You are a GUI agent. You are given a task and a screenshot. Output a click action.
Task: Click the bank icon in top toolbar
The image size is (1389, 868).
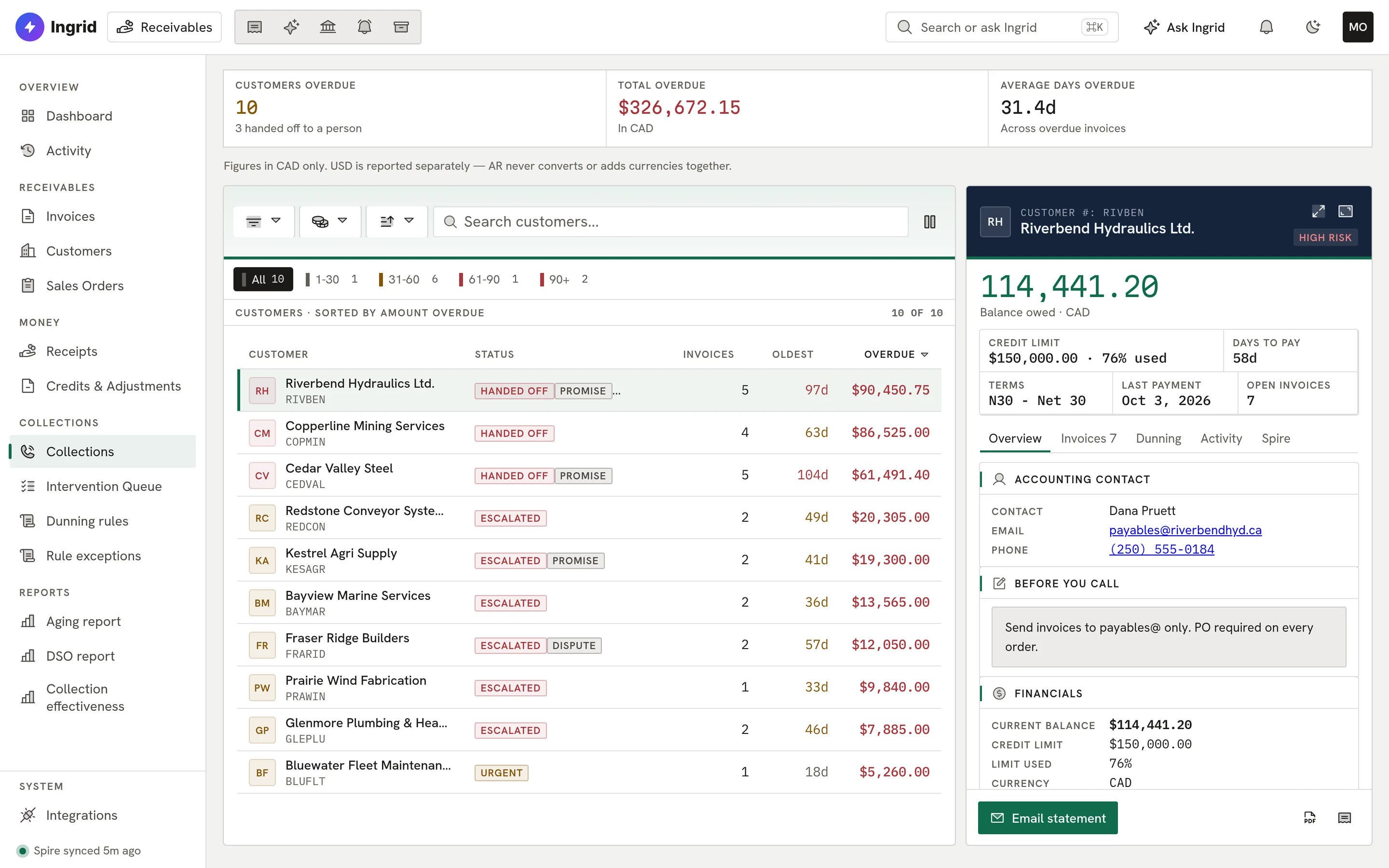pos(328,27)
